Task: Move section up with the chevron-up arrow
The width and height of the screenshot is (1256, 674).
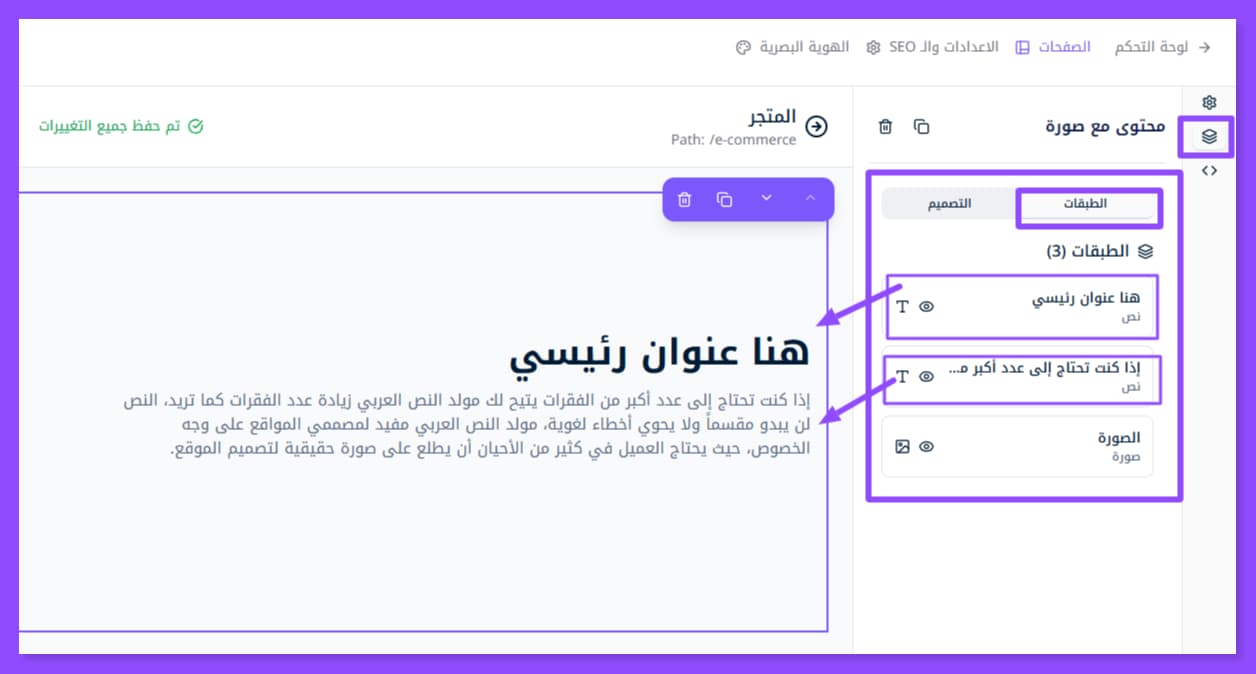Action: pyautogui.click(x=810, y=198)
